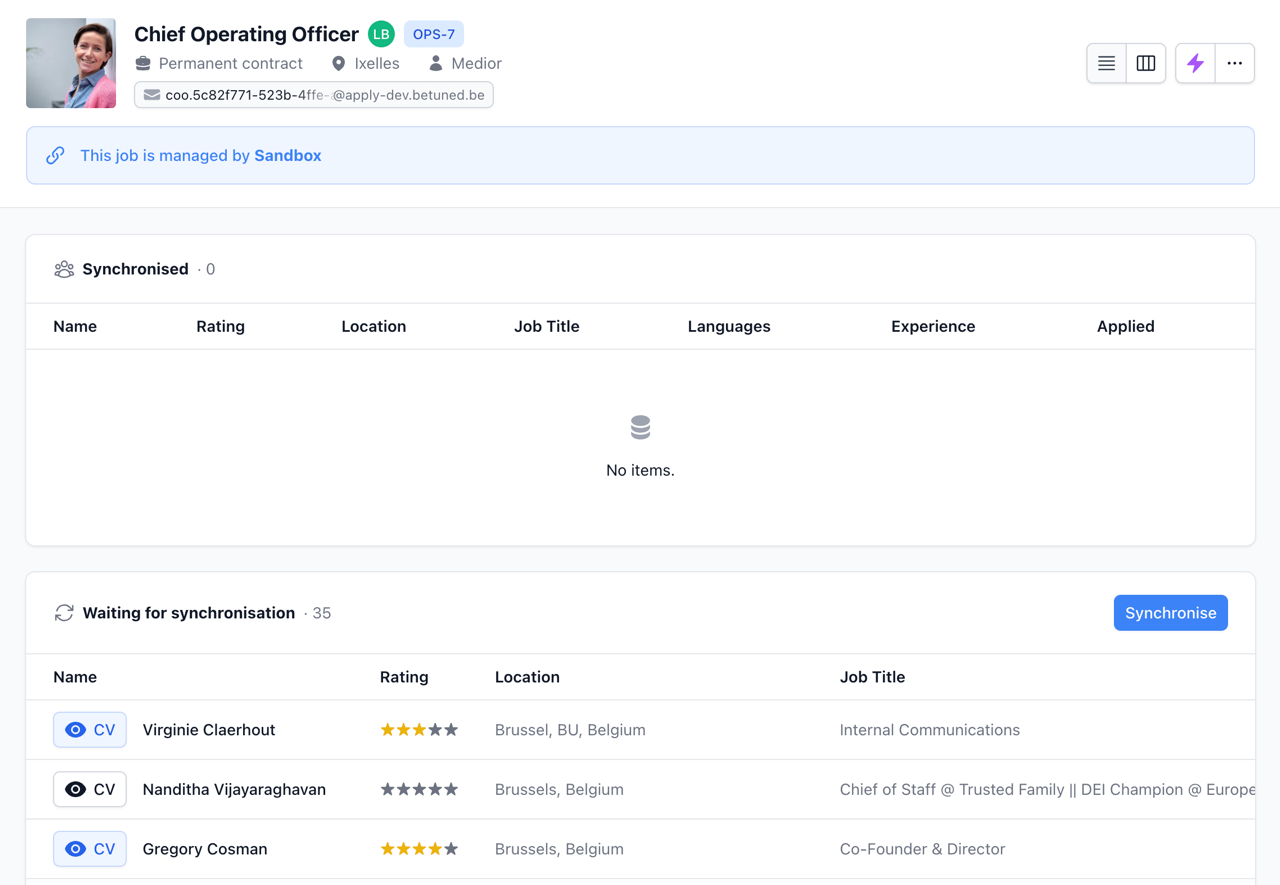Screen dimensions: 1280x885
Task: Click the refresh icon beside Waiting for synchronisation
Action: pos(64,613)
